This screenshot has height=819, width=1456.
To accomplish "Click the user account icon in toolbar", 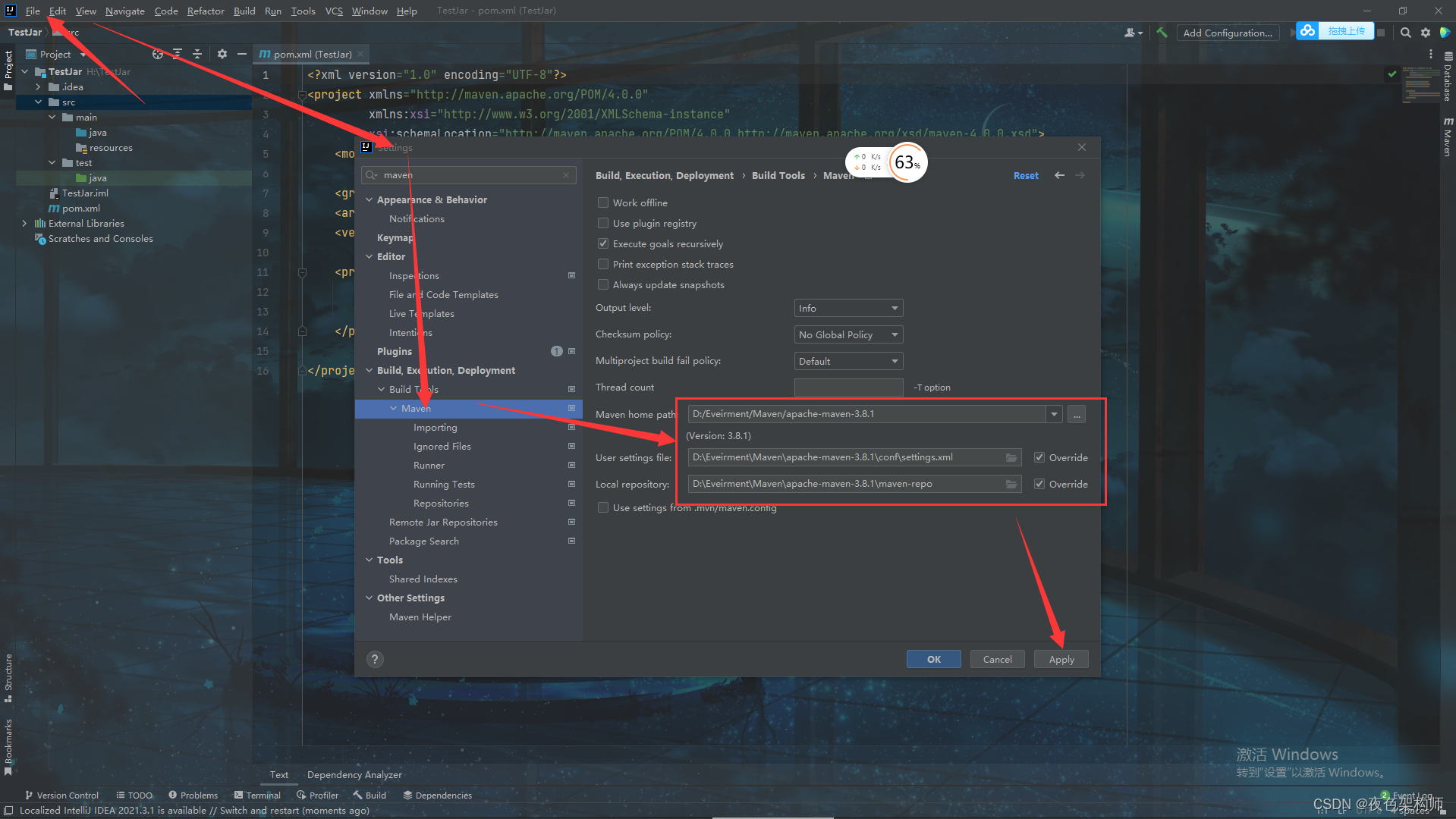I will pyautogui.click(x=1133, y=33).
